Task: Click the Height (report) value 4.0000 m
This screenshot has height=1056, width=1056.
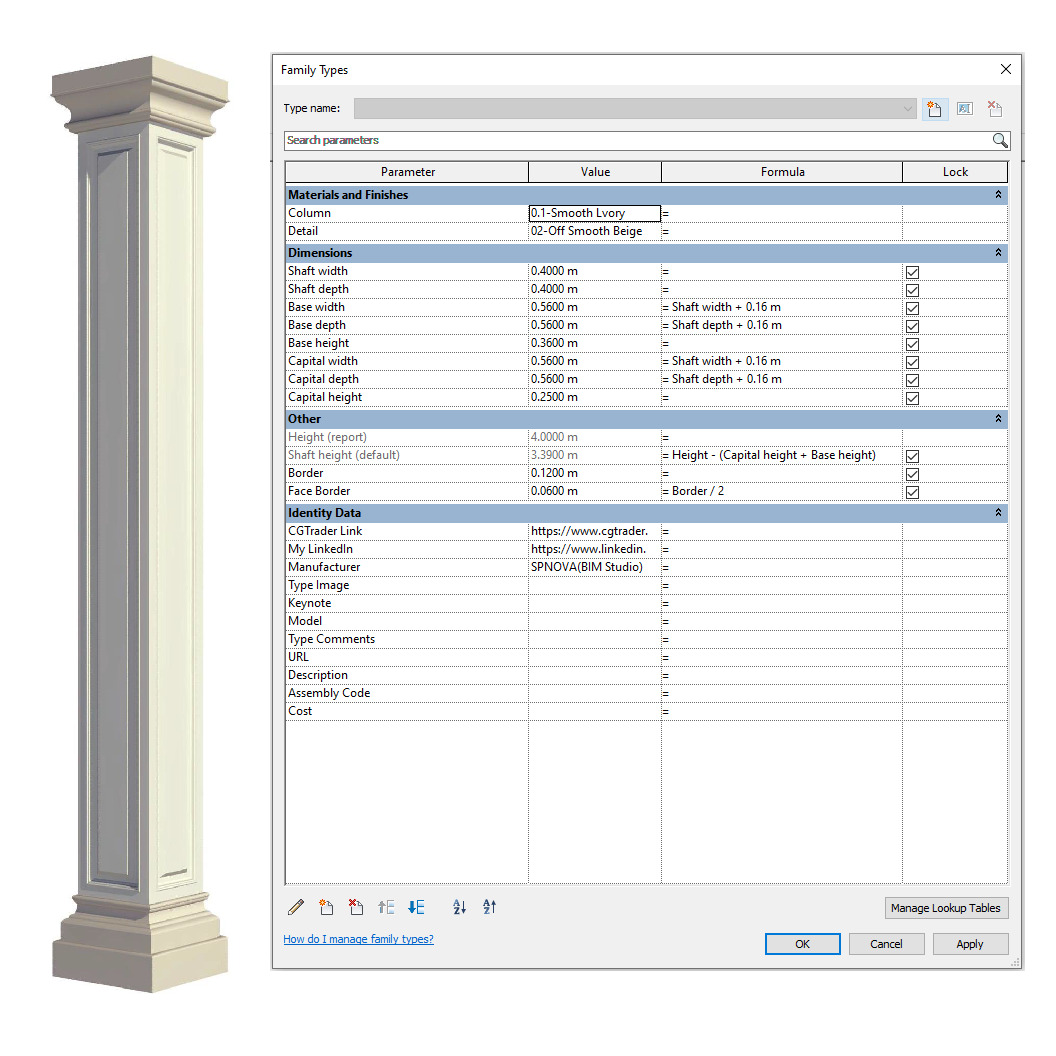Action: coord(595,436)
